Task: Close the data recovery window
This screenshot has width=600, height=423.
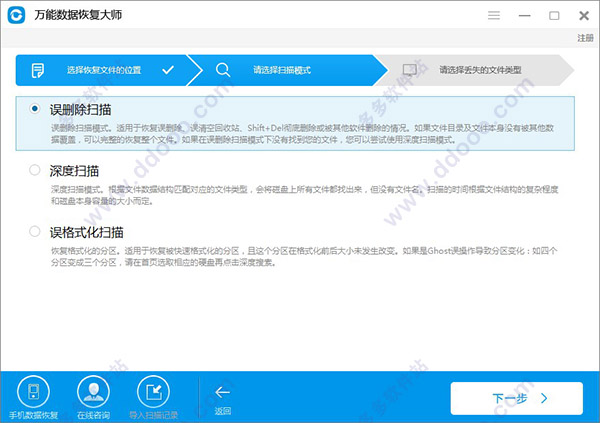Action: point(584,16)
